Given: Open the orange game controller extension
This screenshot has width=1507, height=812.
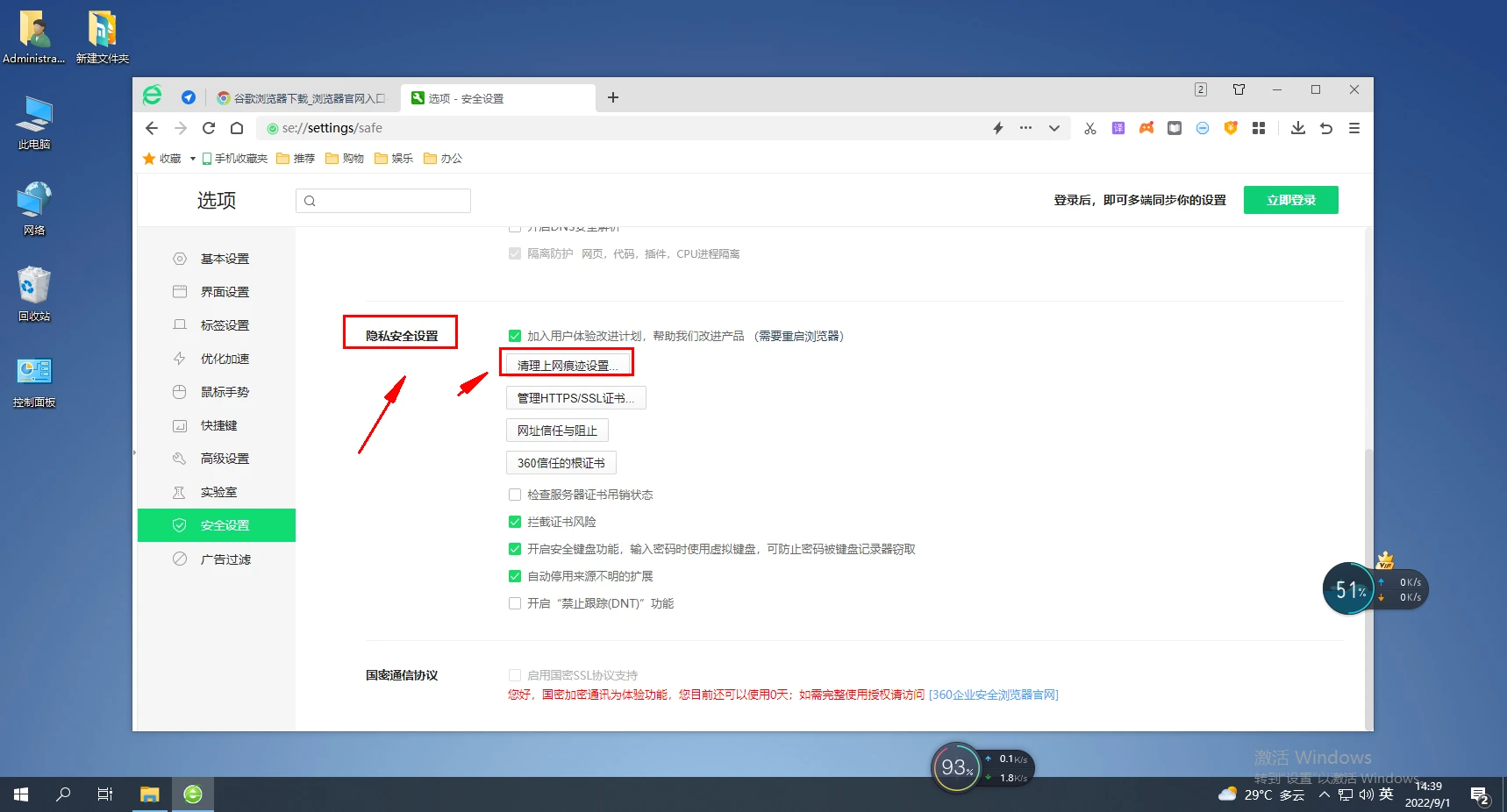Looking at the screenshot, I should tap(1146, 128).
